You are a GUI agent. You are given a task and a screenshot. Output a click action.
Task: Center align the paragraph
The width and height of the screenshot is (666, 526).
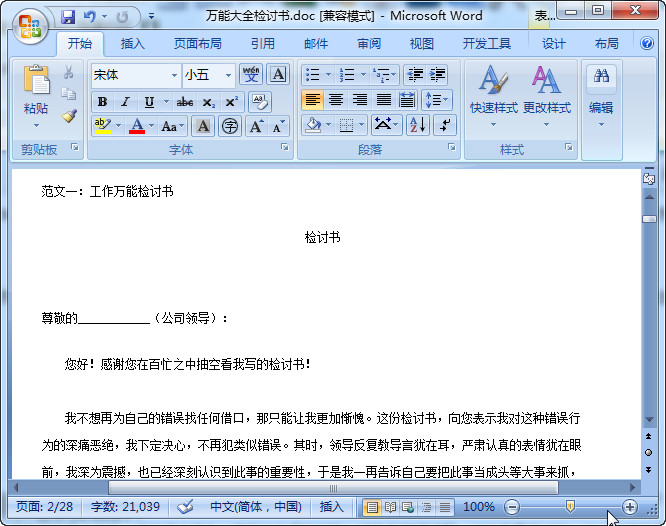[336, 100]
